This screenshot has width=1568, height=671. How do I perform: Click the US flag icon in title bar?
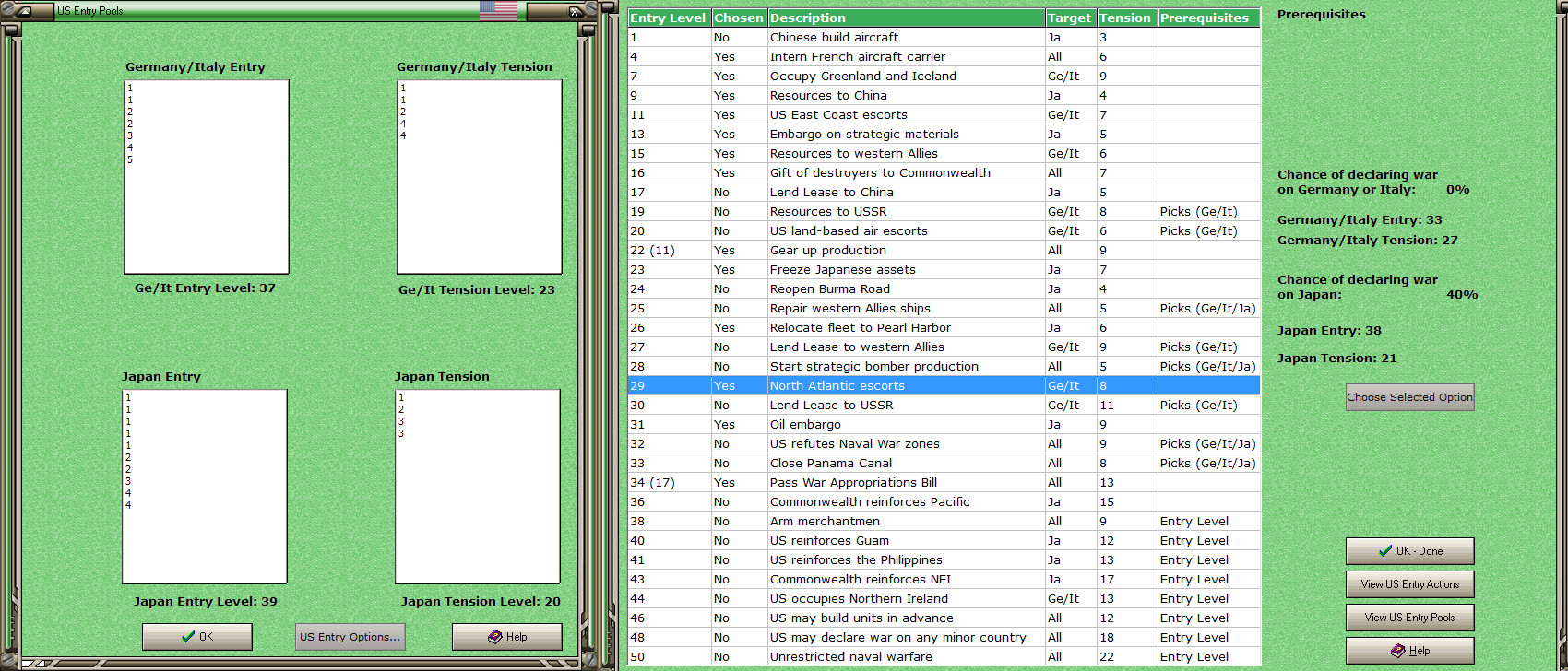pyautogui.click(x=498, y=11)
